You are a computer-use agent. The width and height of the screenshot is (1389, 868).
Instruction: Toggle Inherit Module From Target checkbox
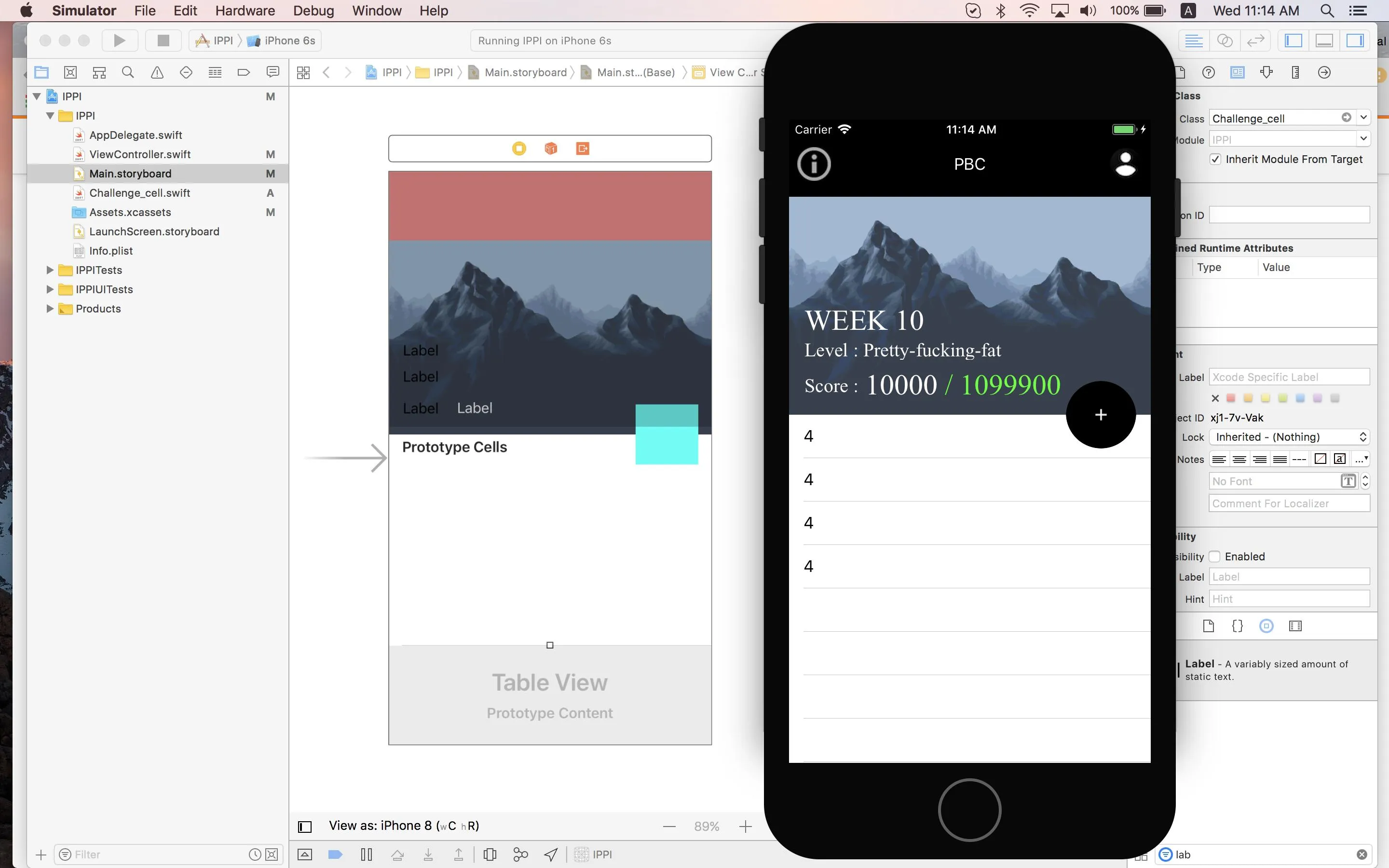coord(1215,160)
